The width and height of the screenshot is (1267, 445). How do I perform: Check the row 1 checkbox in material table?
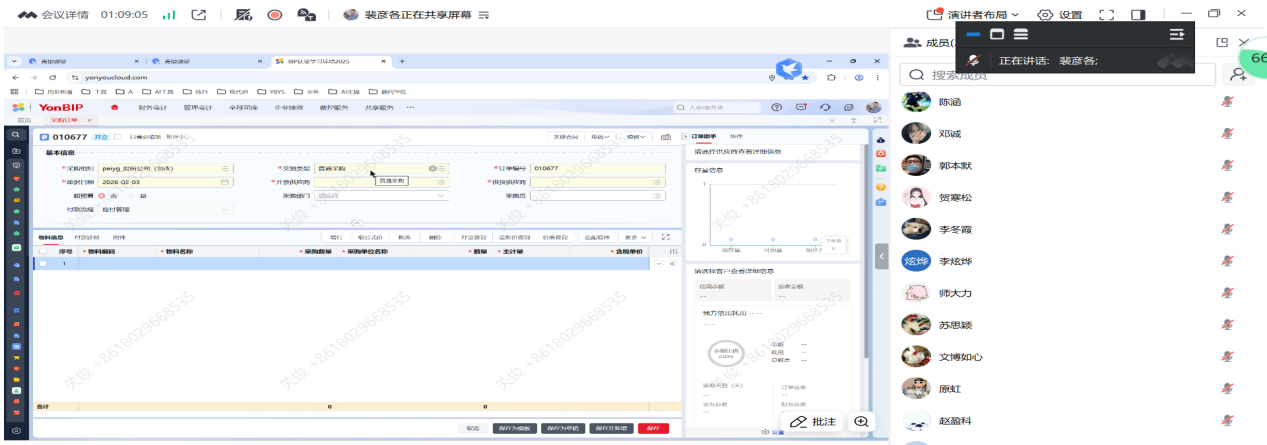(x=42, y=263)
